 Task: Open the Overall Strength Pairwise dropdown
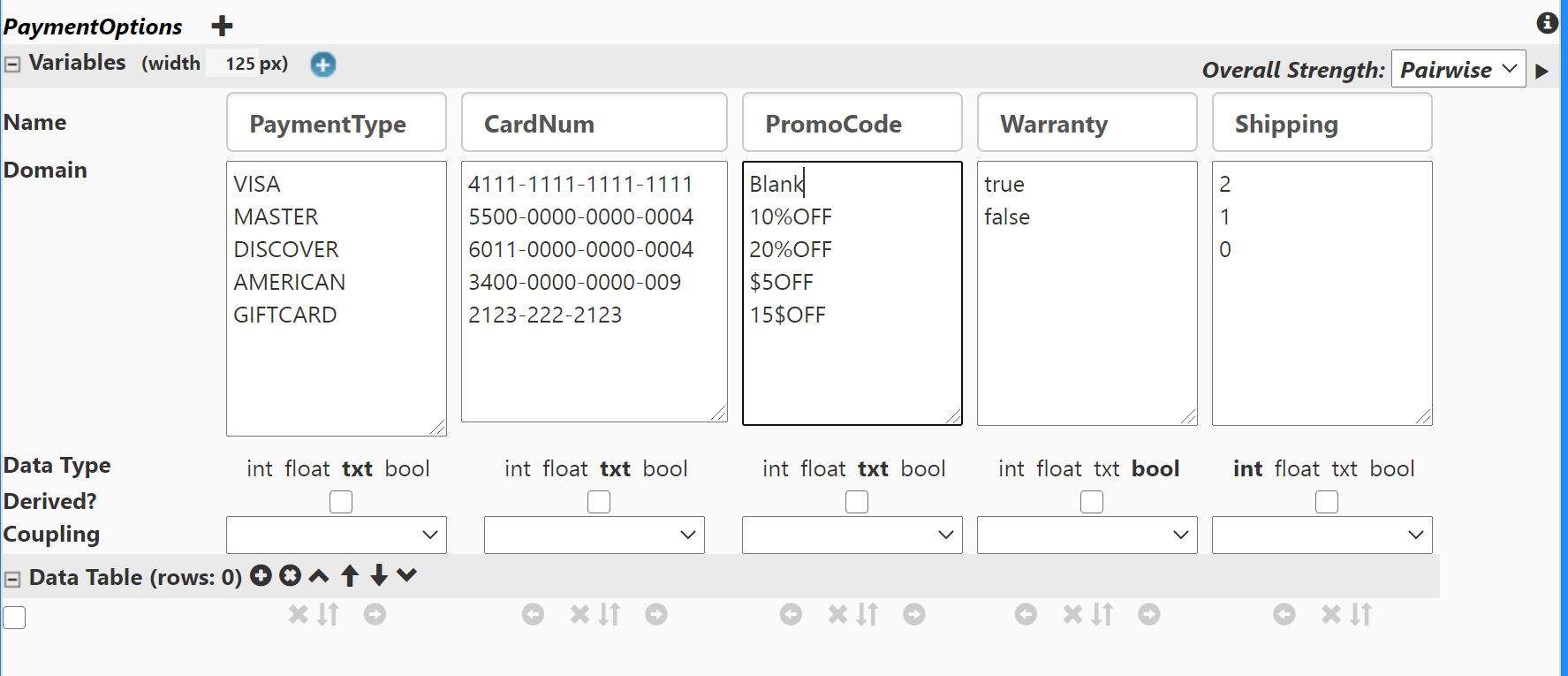pyautogui.click(x=1458, y=69)
